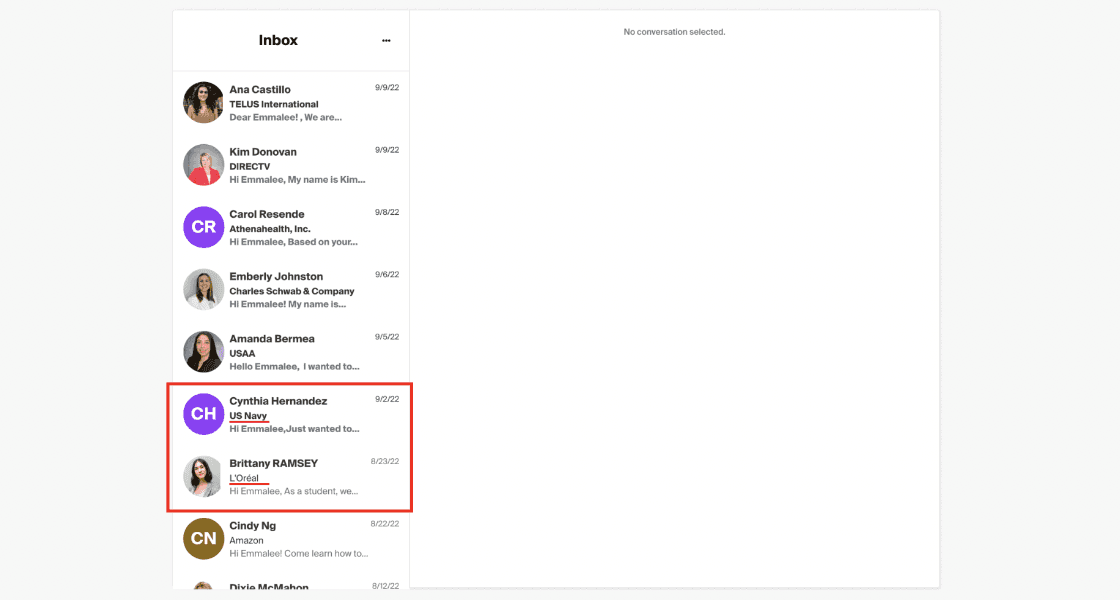Select the Athenahealth, Inc. company label
This screenshot has width=1120, height=600.
tap(269, 229)
